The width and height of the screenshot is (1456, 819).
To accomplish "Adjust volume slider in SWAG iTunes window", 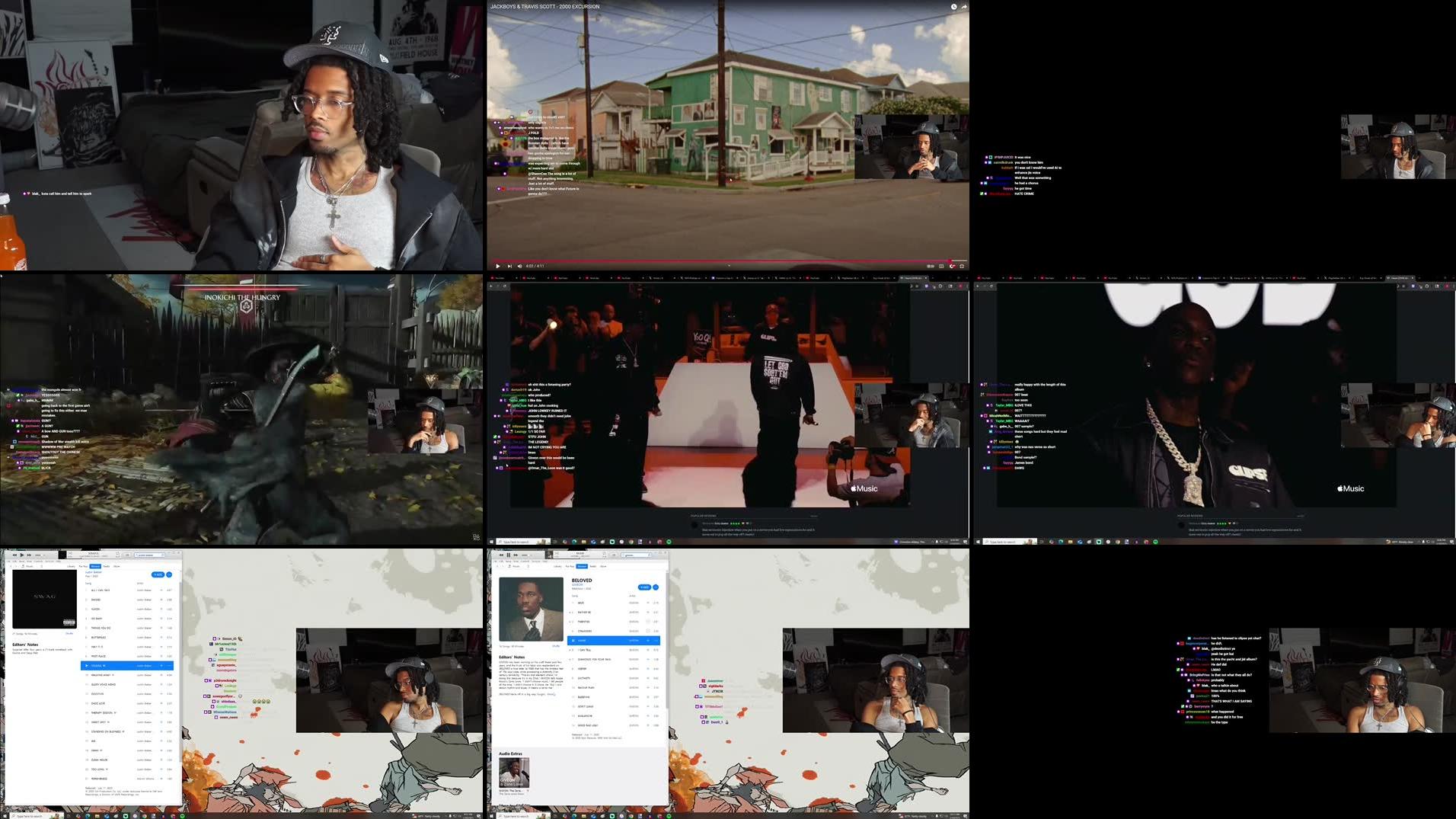I will [x=40, y=555].
